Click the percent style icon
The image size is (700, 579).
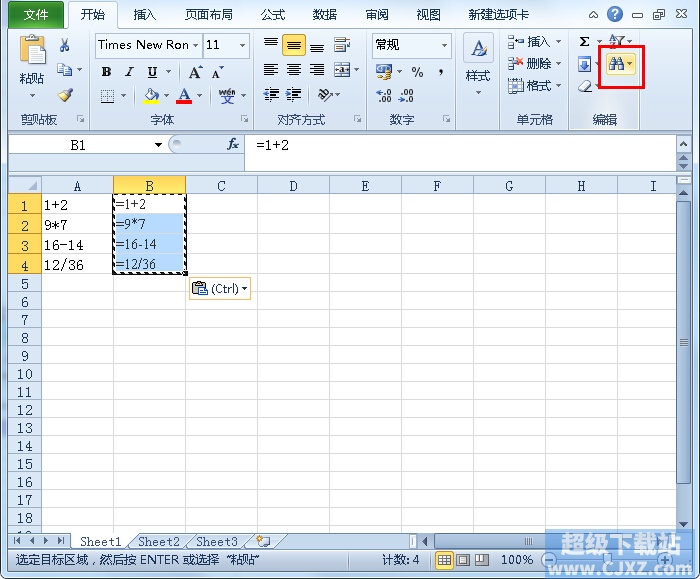coord(417,72)
